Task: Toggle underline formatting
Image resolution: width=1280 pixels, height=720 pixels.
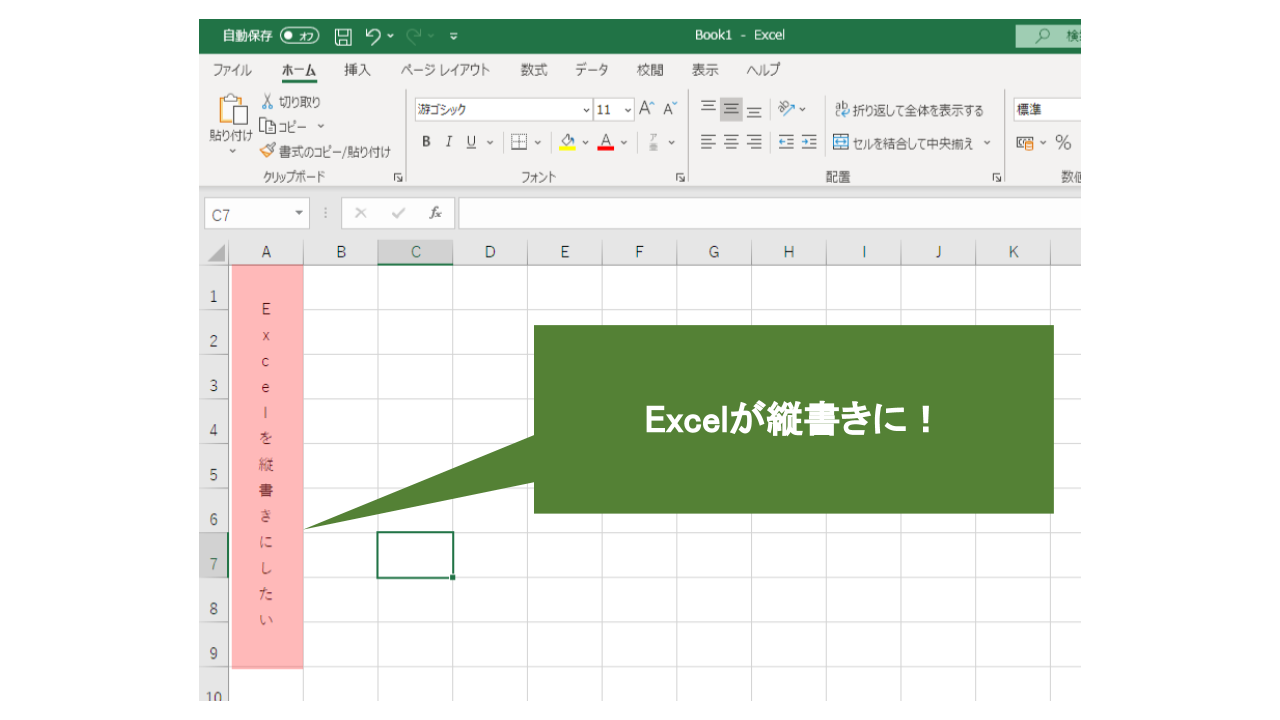Action: point(471,142)
